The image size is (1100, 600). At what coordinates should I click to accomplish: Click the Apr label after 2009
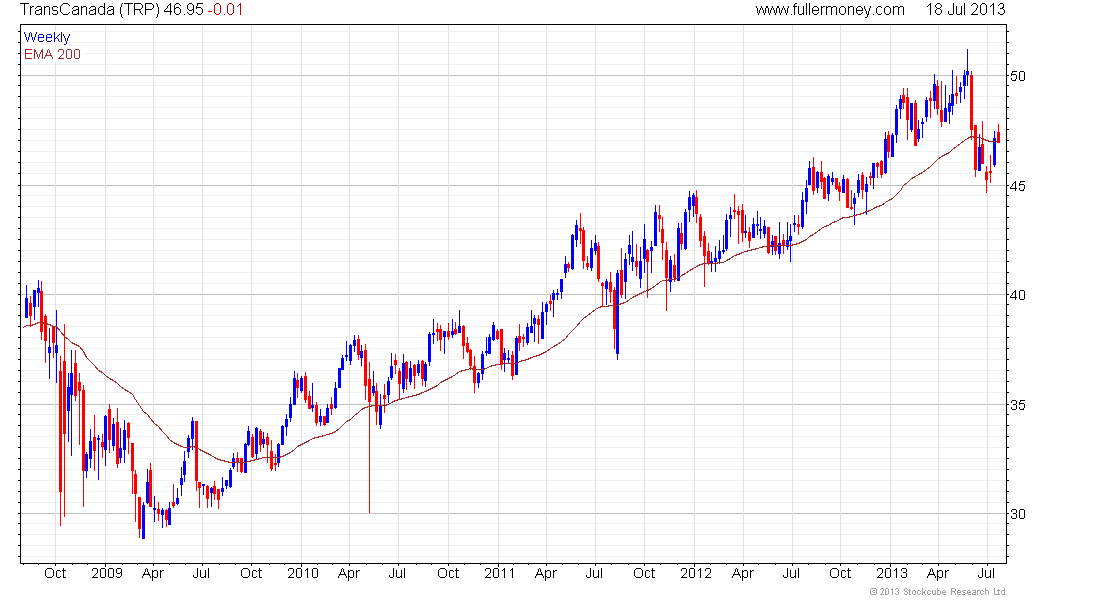point(152,573)
